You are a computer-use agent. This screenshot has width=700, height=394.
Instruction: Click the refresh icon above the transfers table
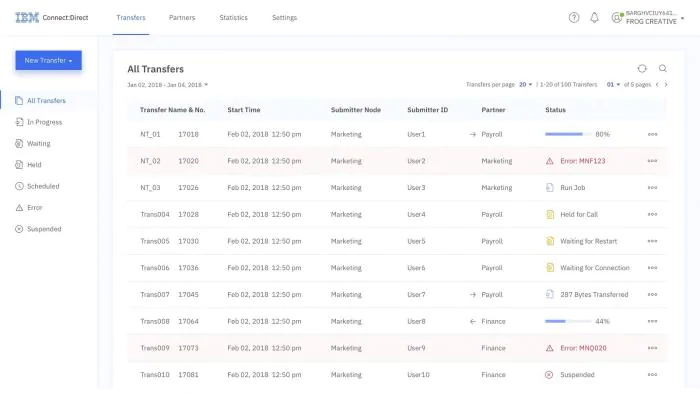[642, 68]
